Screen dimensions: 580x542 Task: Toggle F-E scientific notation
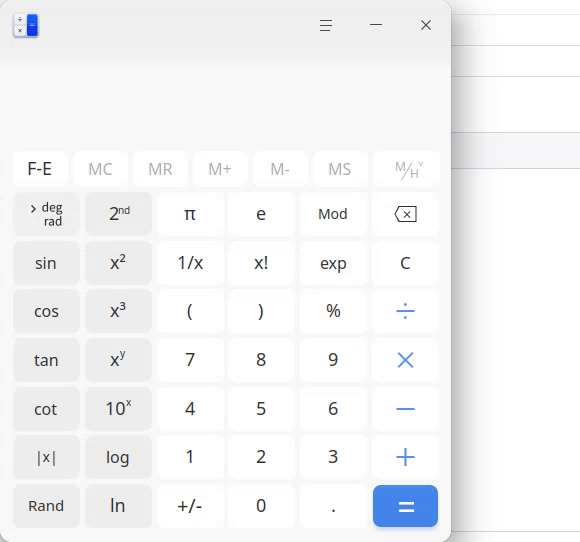click(x=40, y=169)
